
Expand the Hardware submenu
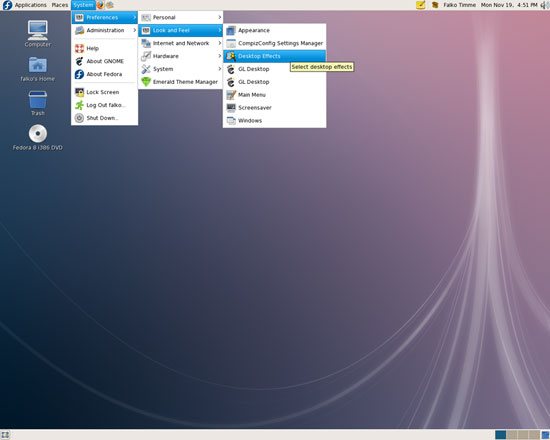pyautogui.click(x=181, y=56)
